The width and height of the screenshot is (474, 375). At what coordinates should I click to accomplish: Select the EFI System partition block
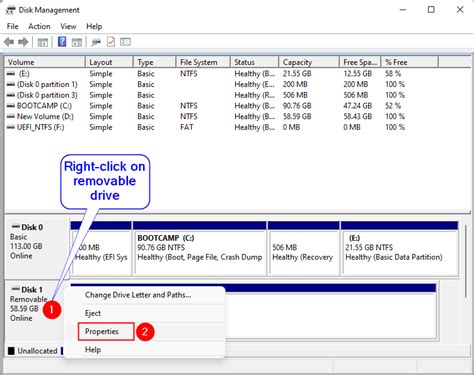pyautogui.click(x=101, y=248)
